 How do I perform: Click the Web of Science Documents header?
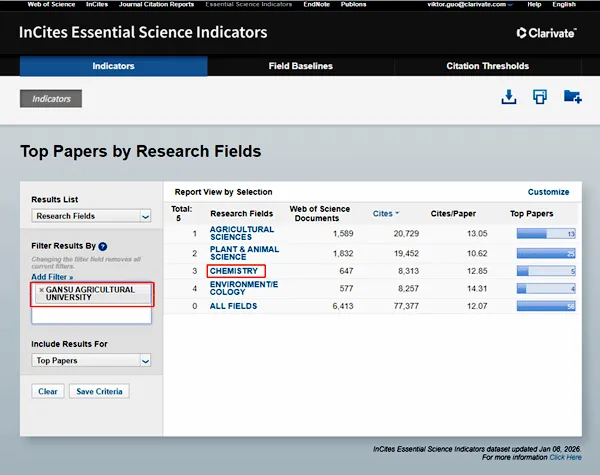point(320,214)
